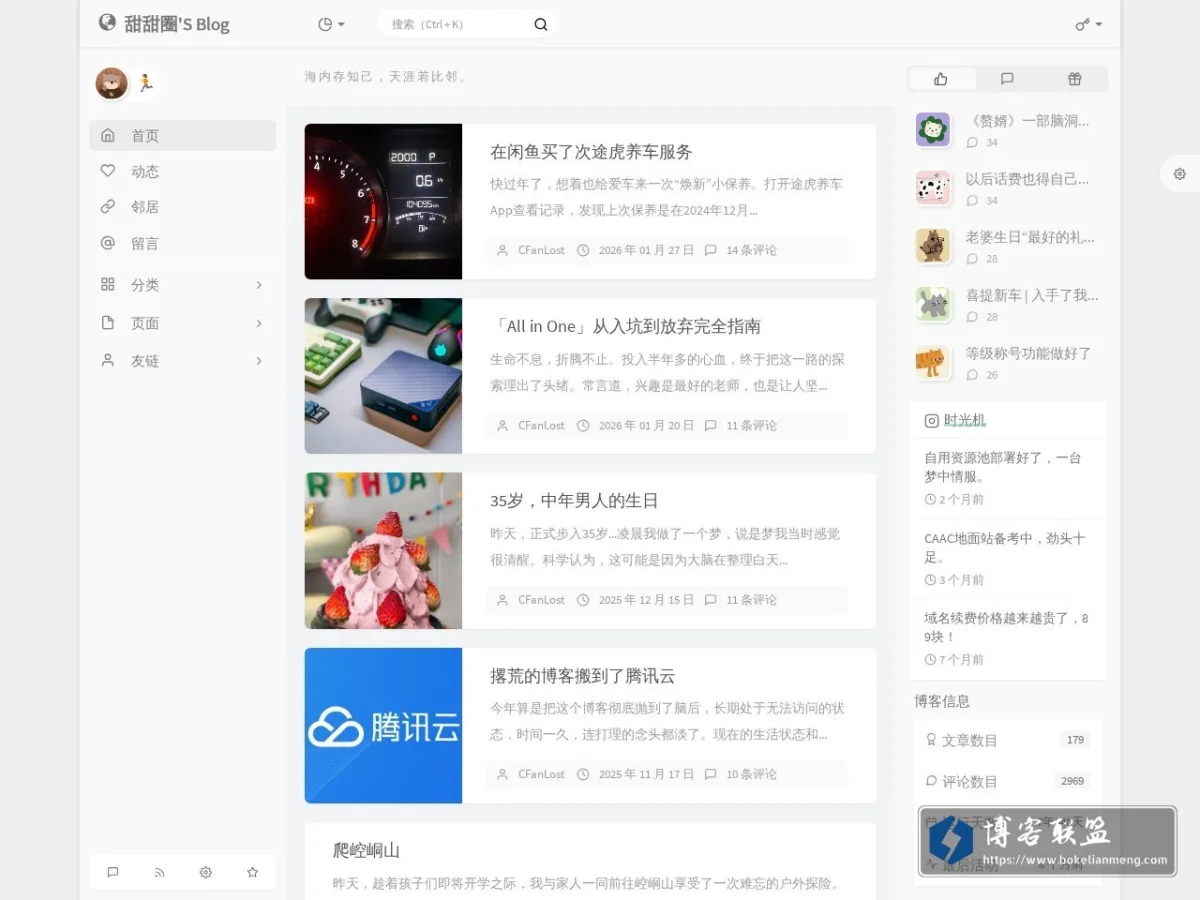The width and height of the screenshot is (1200, 900).
Task: Click the link icon next to 邻居
Action: 108,207
